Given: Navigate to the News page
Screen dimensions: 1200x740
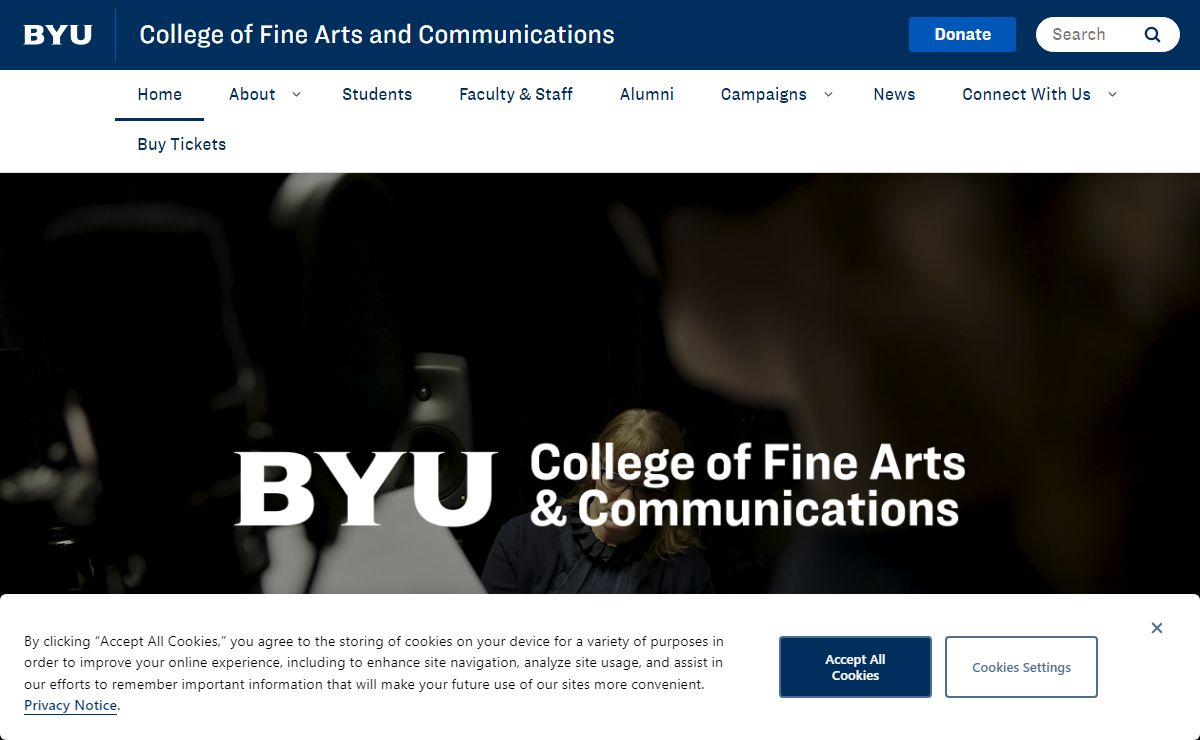Looking at the screenshot, I should 894,94.
